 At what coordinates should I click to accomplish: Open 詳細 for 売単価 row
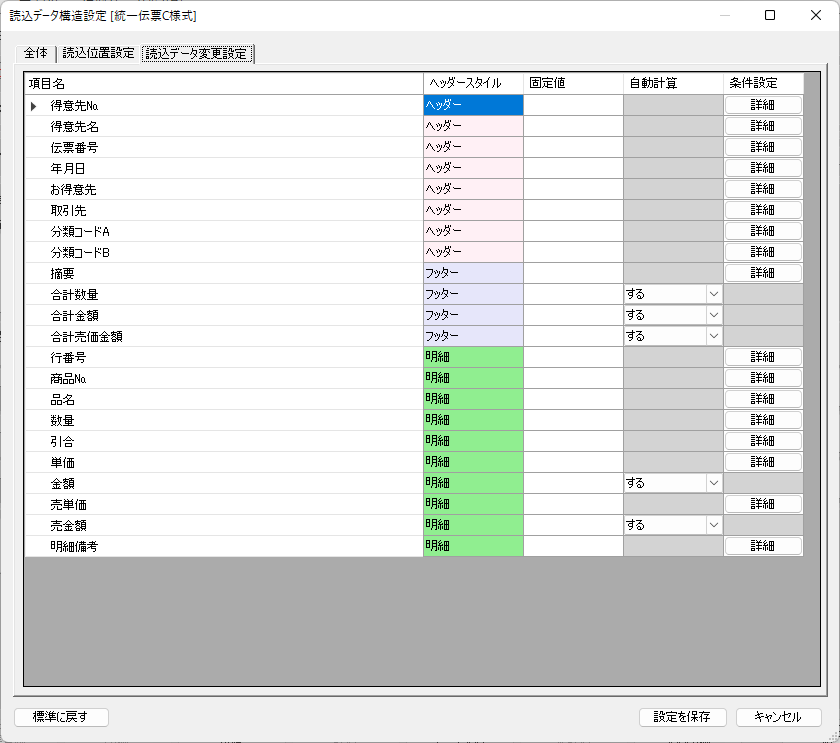click(763, 504)
